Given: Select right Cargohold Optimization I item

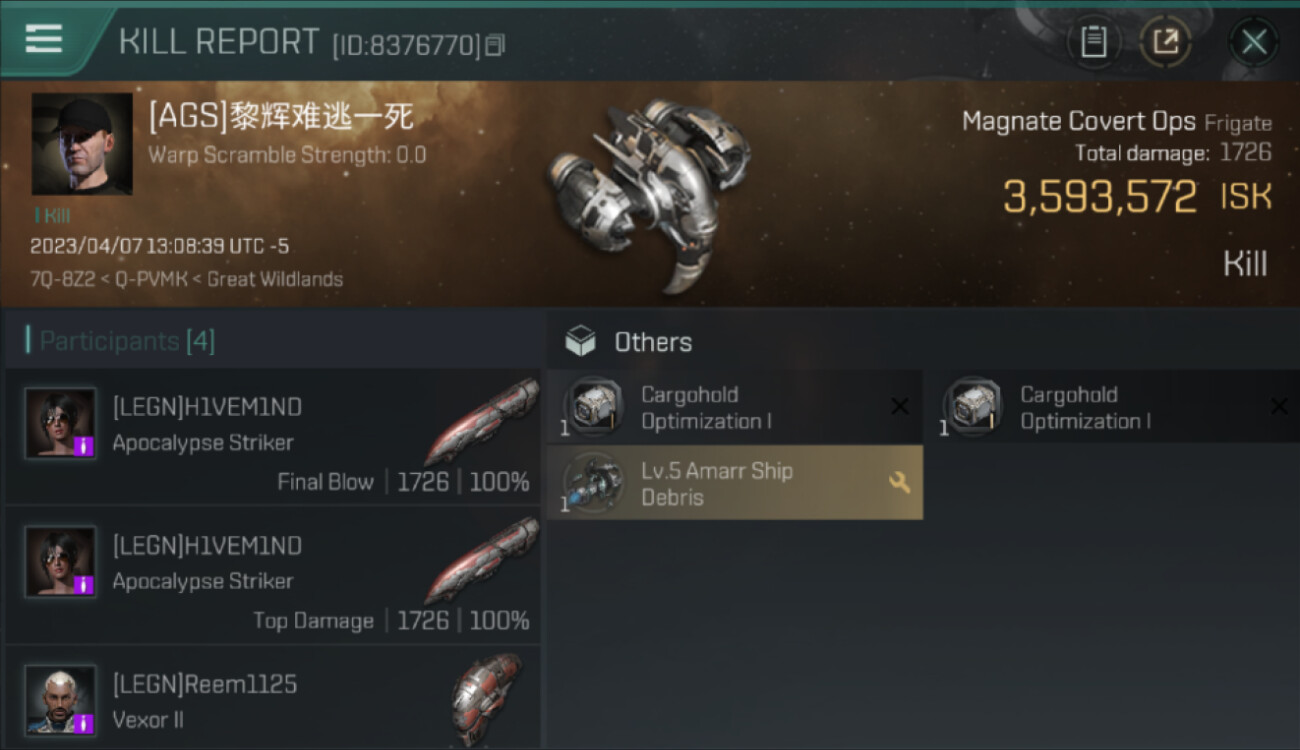Looking at the screenshot, I should click(x=1114, y=407).
